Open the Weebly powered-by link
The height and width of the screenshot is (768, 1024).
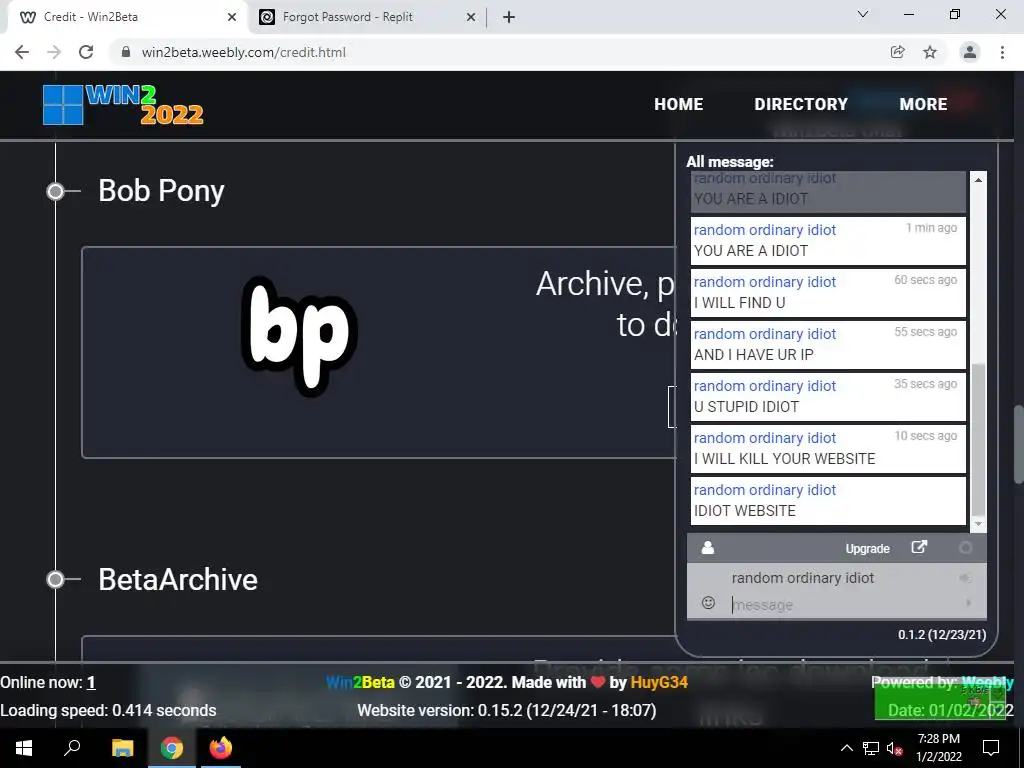pos(987,682)
